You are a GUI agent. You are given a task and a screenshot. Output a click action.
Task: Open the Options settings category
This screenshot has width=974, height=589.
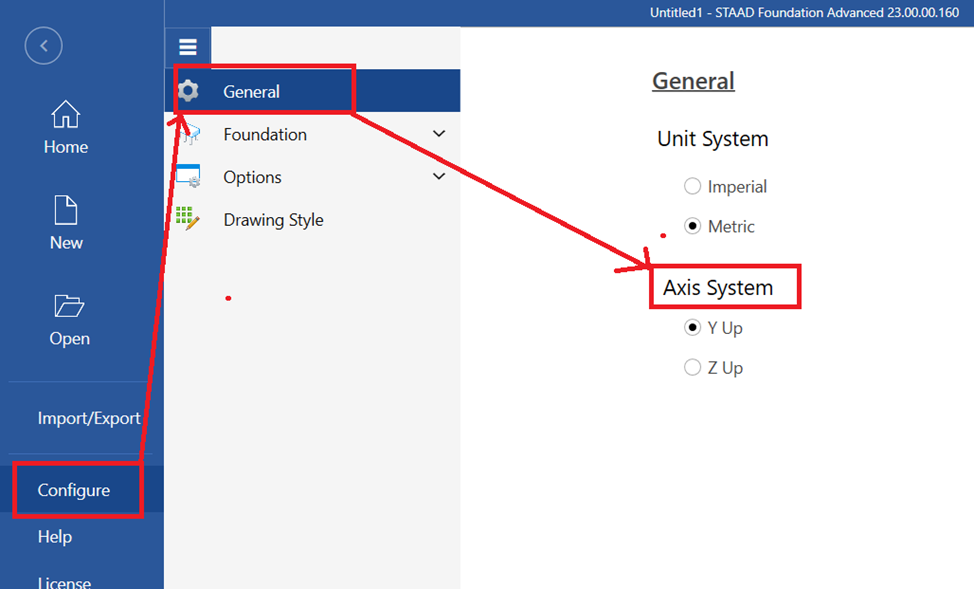[x=312, y=176]
